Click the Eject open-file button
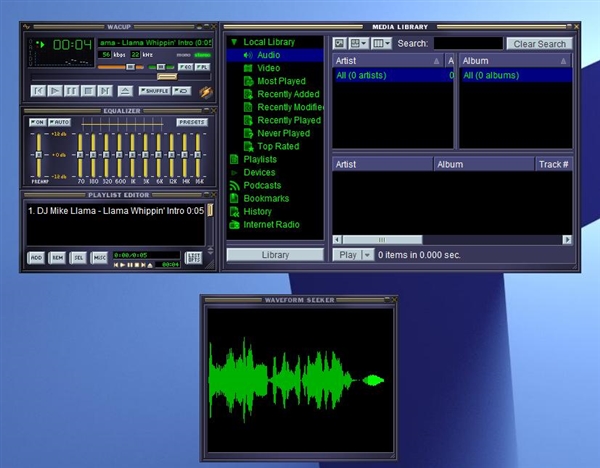 125,91
